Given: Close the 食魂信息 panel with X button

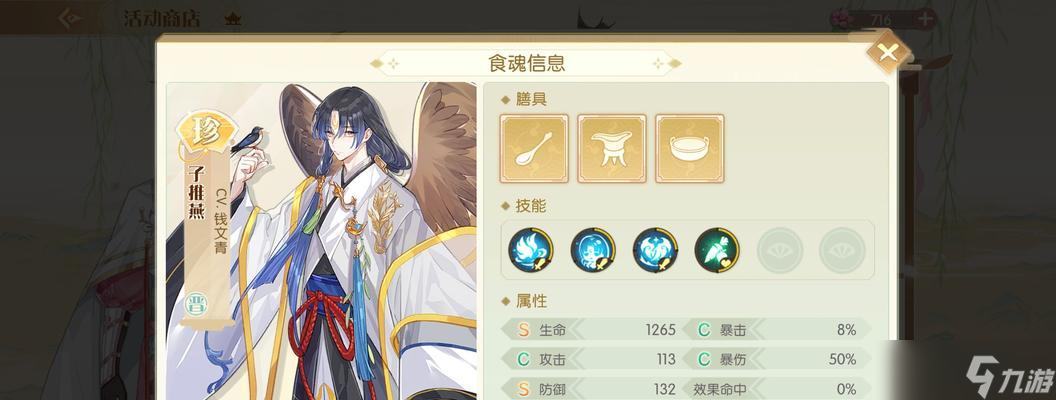Looking at the screenshot, I should tap(888, 53).
